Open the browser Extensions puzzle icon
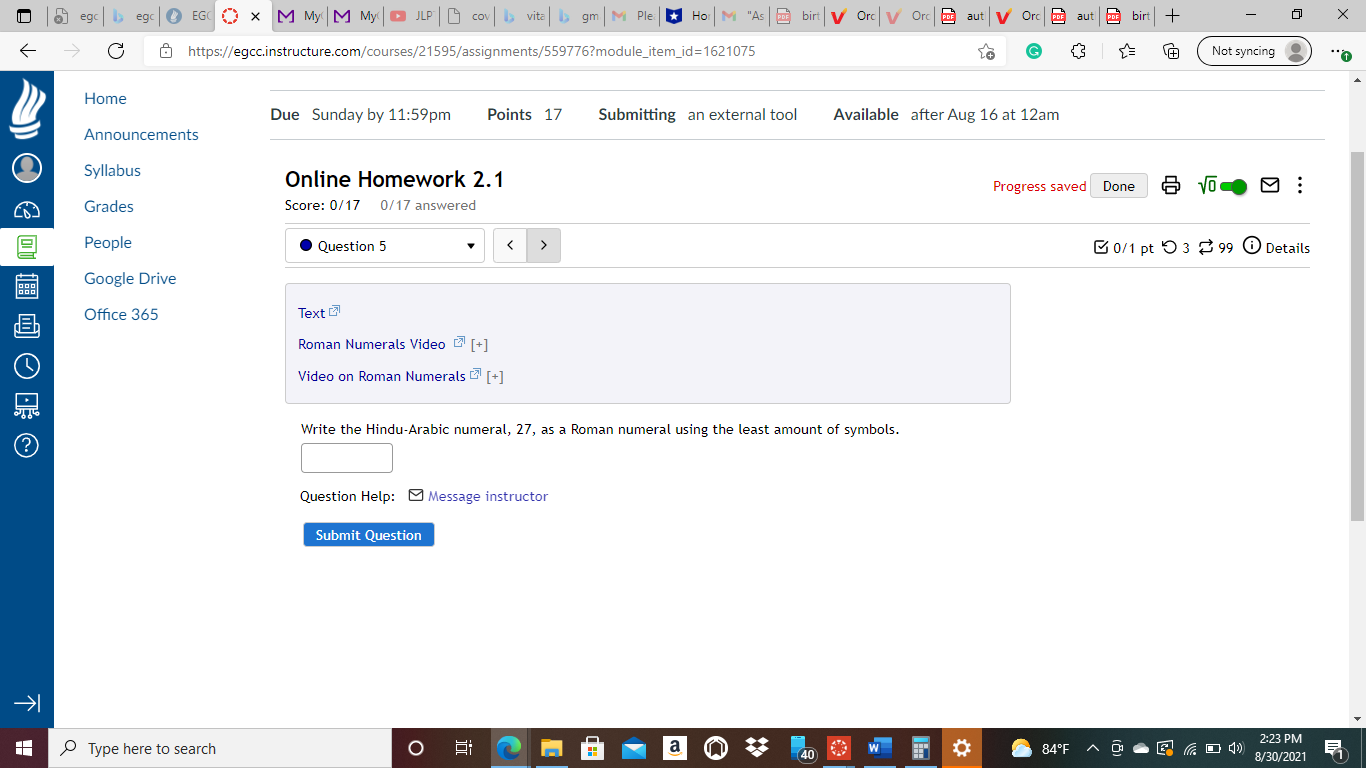The height and width of the screenshot is (768, 1366). (x=1078, y=51)
